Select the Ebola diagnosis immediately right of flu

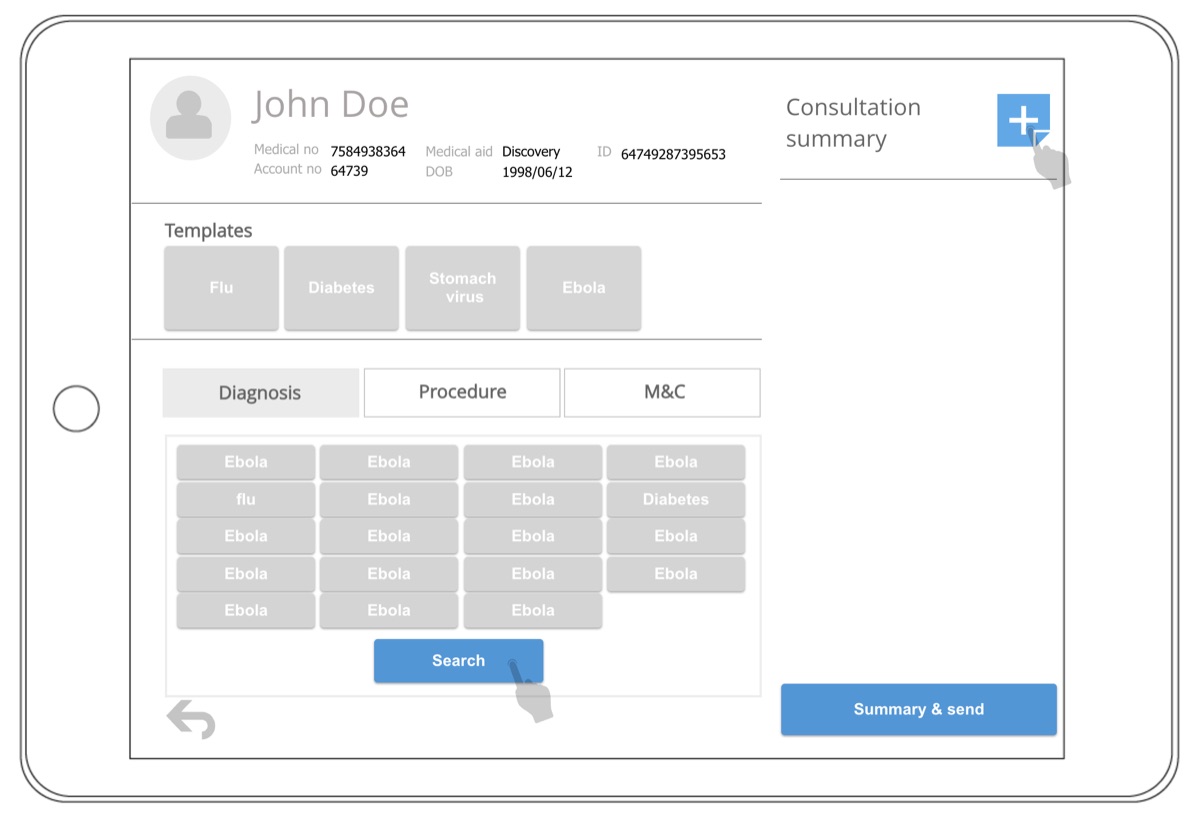(x=389, y=499)
